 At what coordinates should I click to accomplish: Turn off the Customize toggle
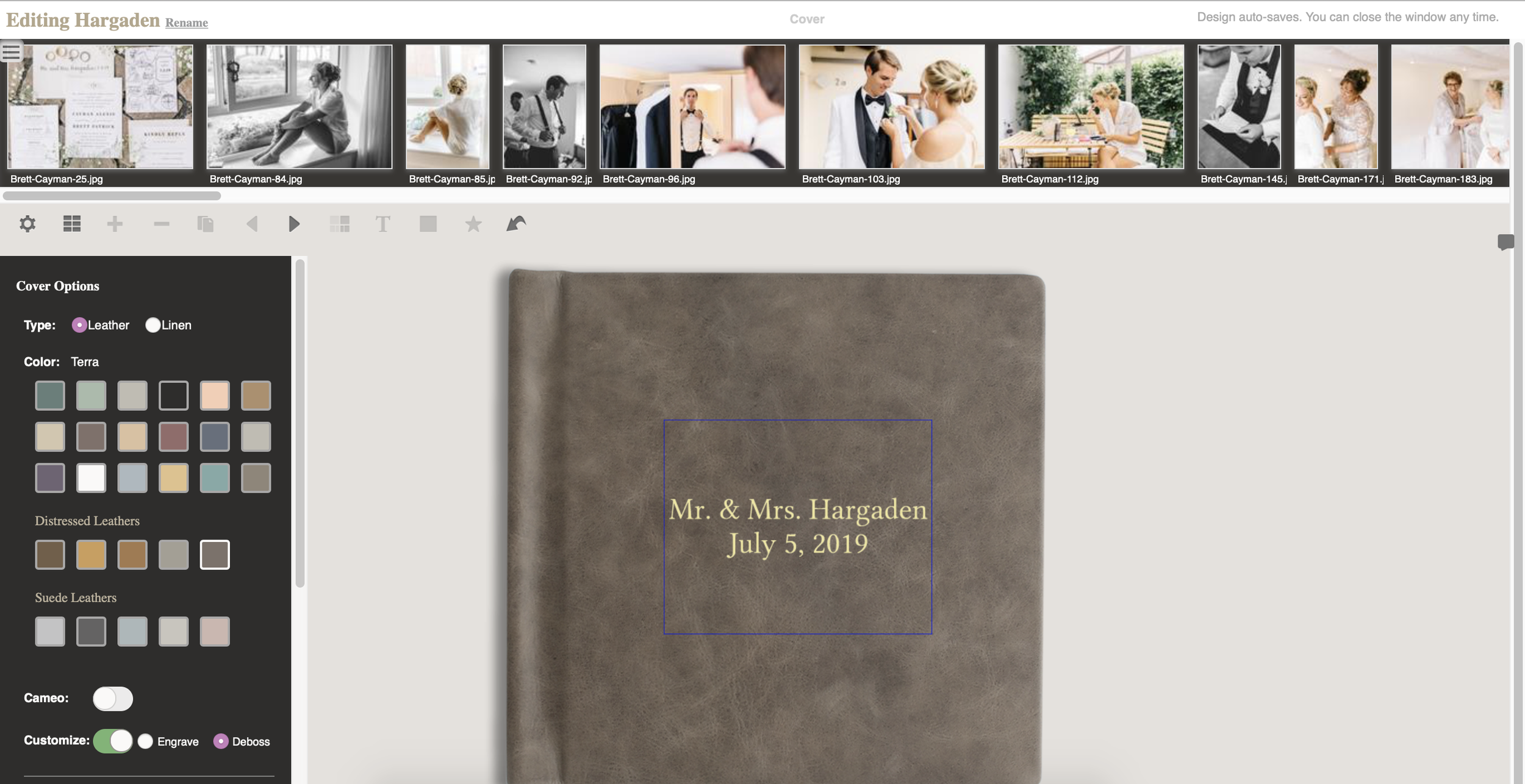(113, 741)
